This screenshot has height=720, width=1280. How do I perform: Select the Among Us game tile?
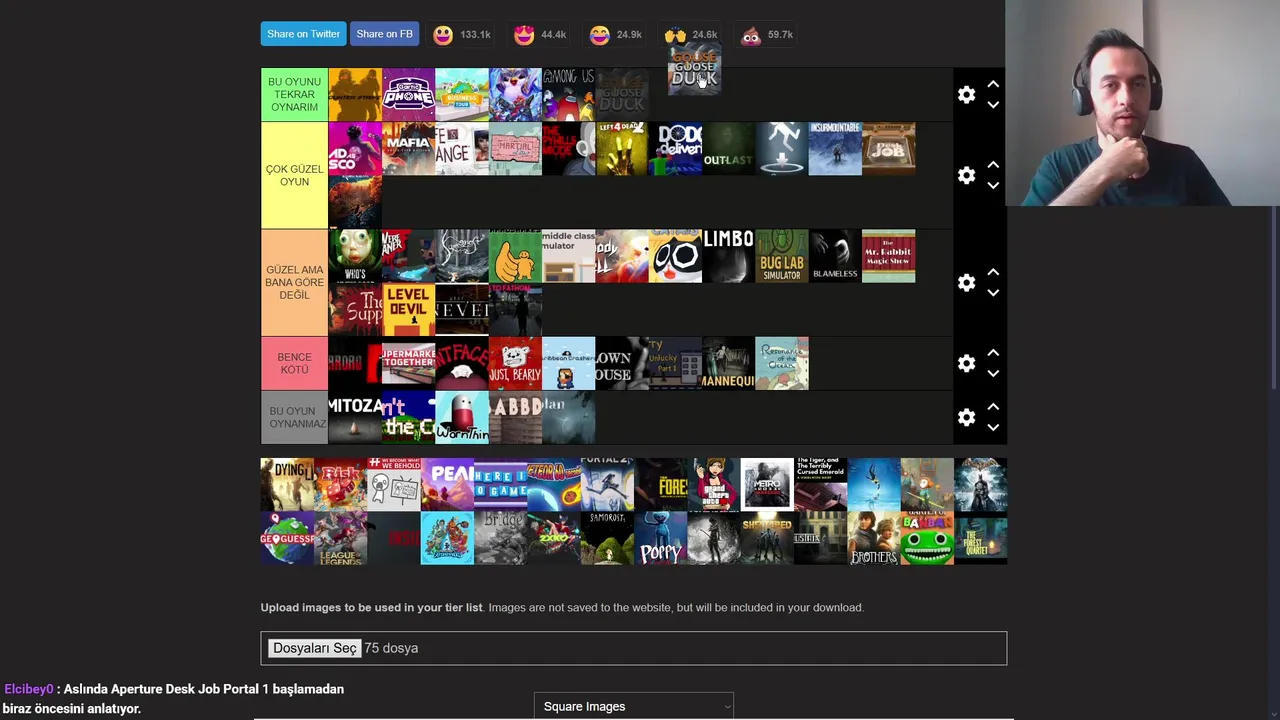click(568, 95)
